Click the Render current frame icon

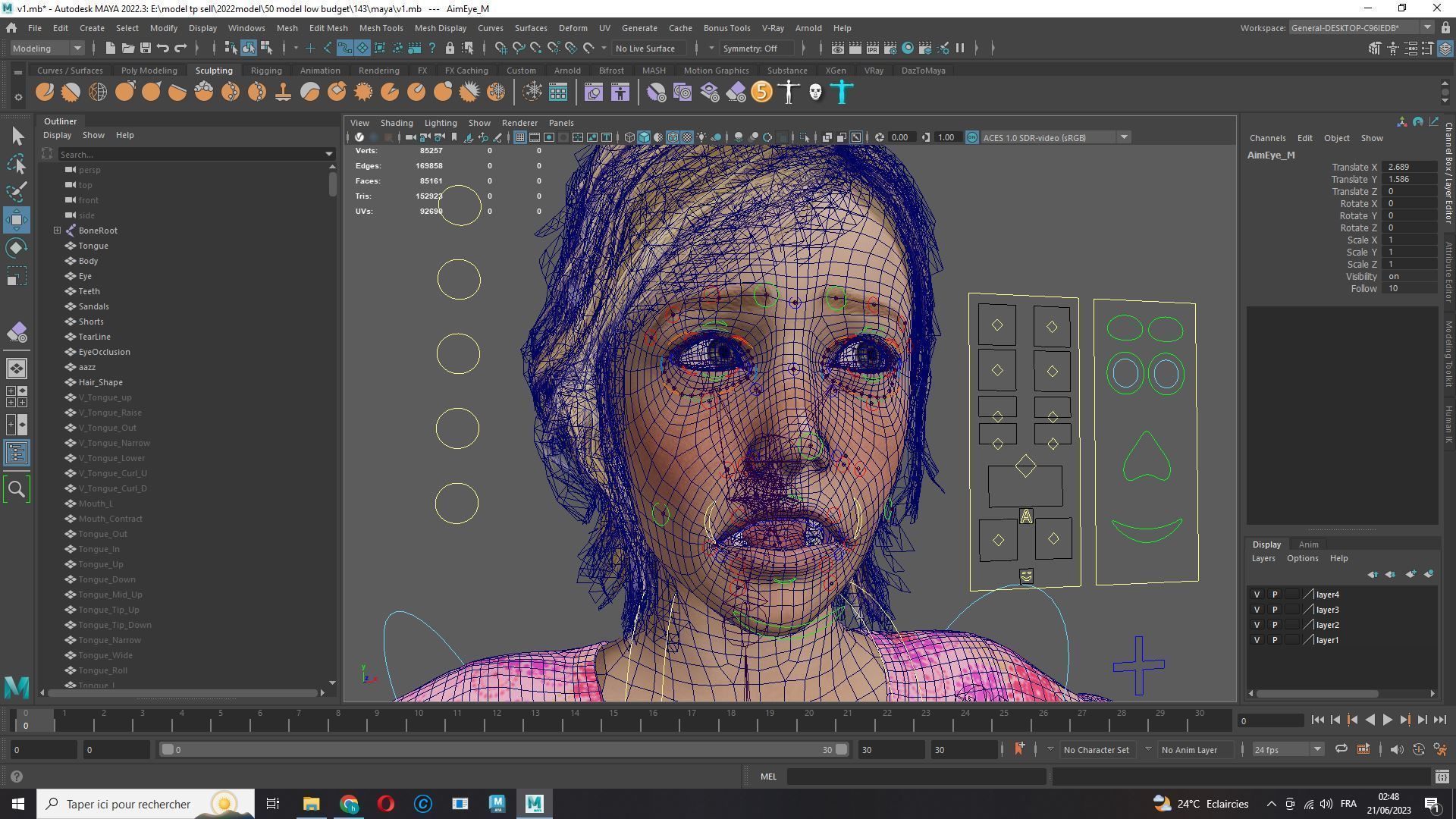855,49
